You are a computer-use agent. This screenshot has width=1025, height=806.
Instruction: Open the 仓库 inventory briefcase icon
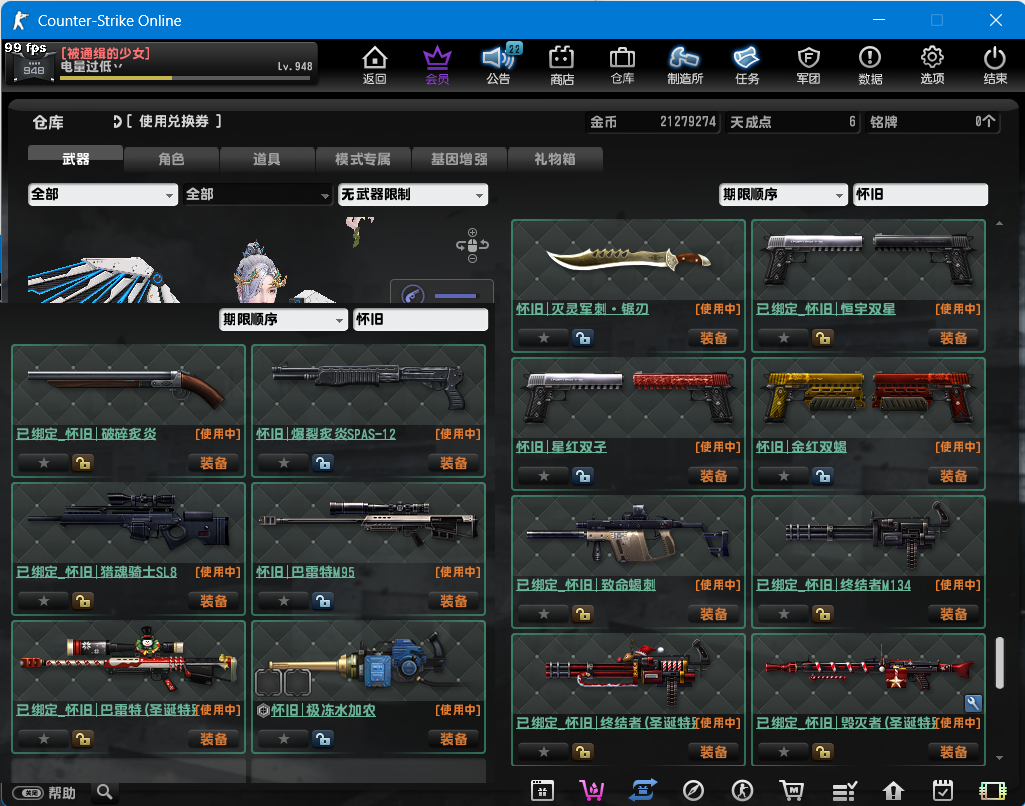(622, 65)
